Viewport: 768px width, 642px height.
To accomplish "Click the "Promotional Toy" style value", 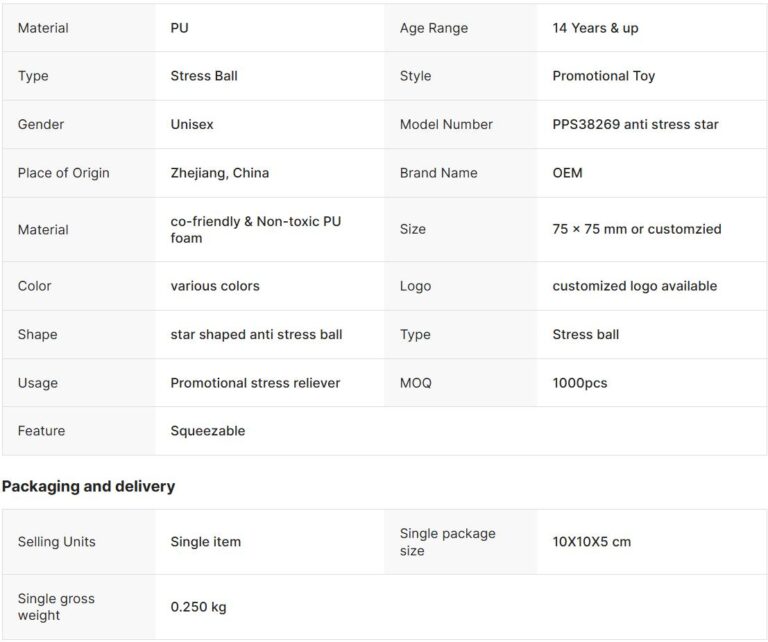I will click(603, 76).
